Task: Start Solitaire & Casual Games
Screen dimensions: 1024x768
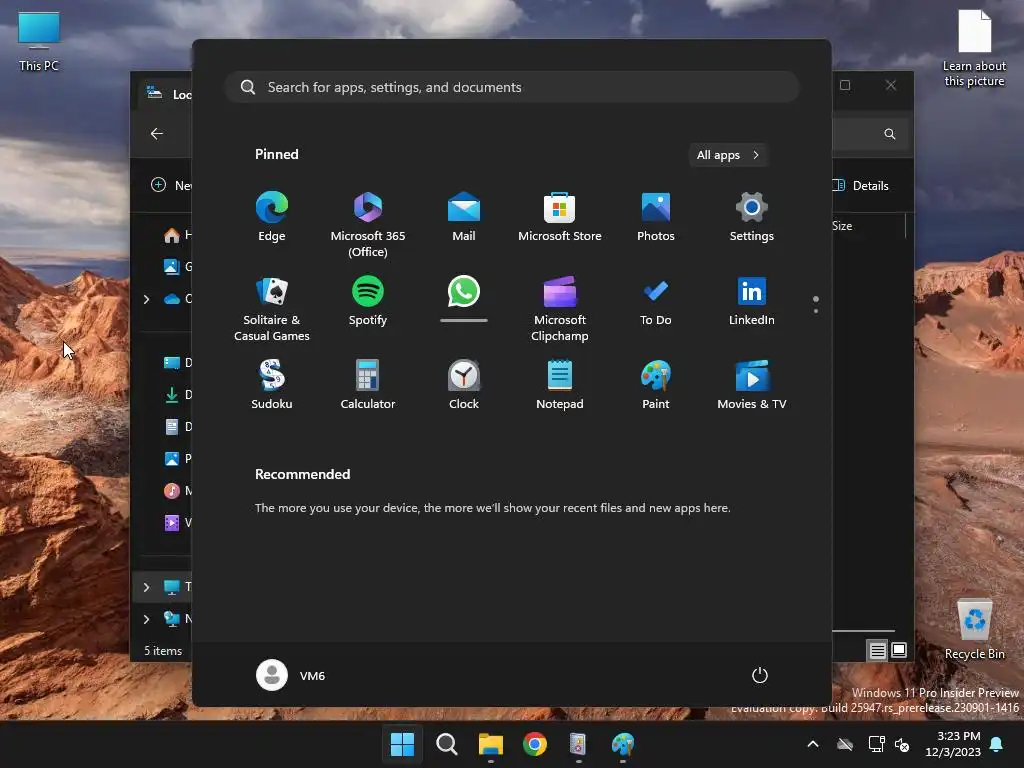Action: click(272, 310)
